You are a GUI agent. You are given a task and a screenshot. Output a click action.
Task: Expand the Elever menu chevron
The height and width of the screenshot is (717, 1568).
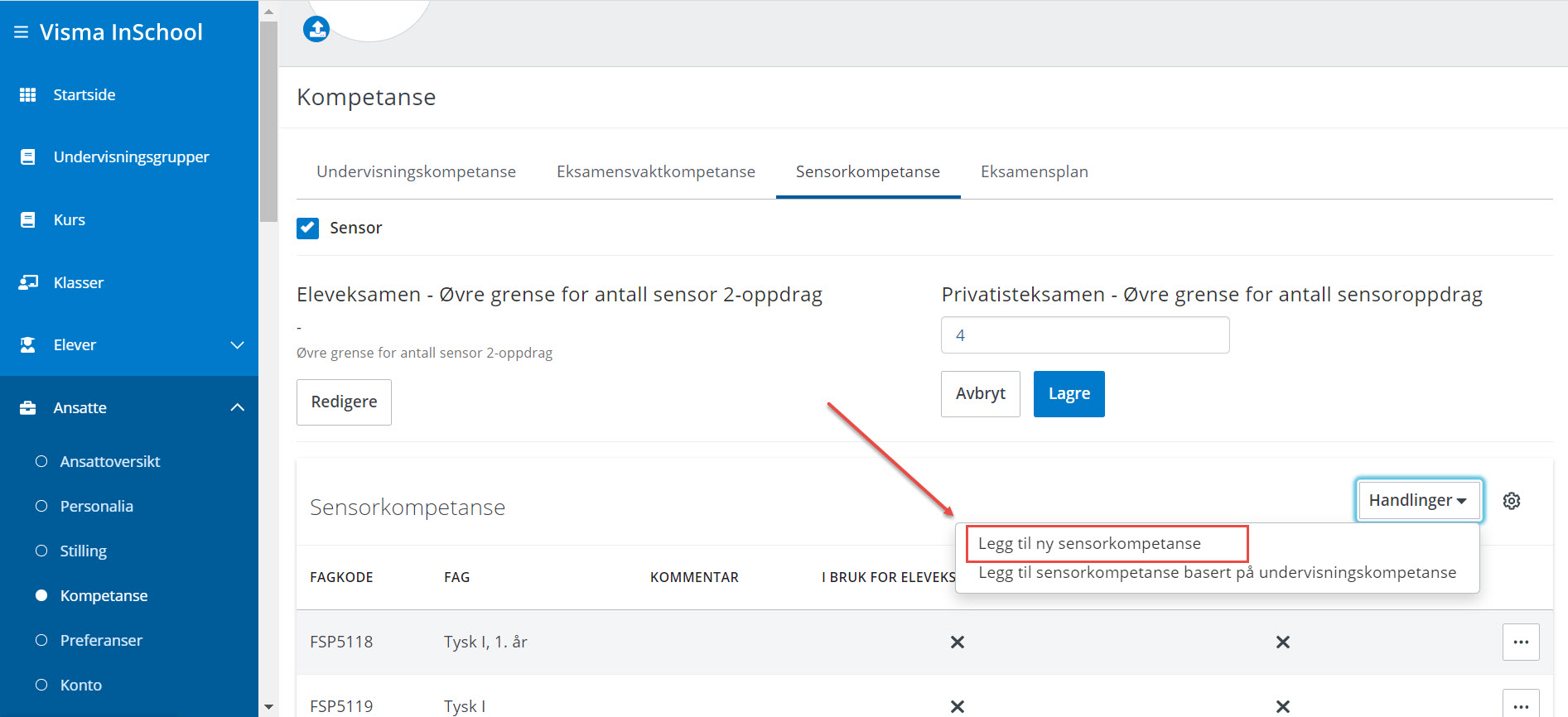pos(238,344)
